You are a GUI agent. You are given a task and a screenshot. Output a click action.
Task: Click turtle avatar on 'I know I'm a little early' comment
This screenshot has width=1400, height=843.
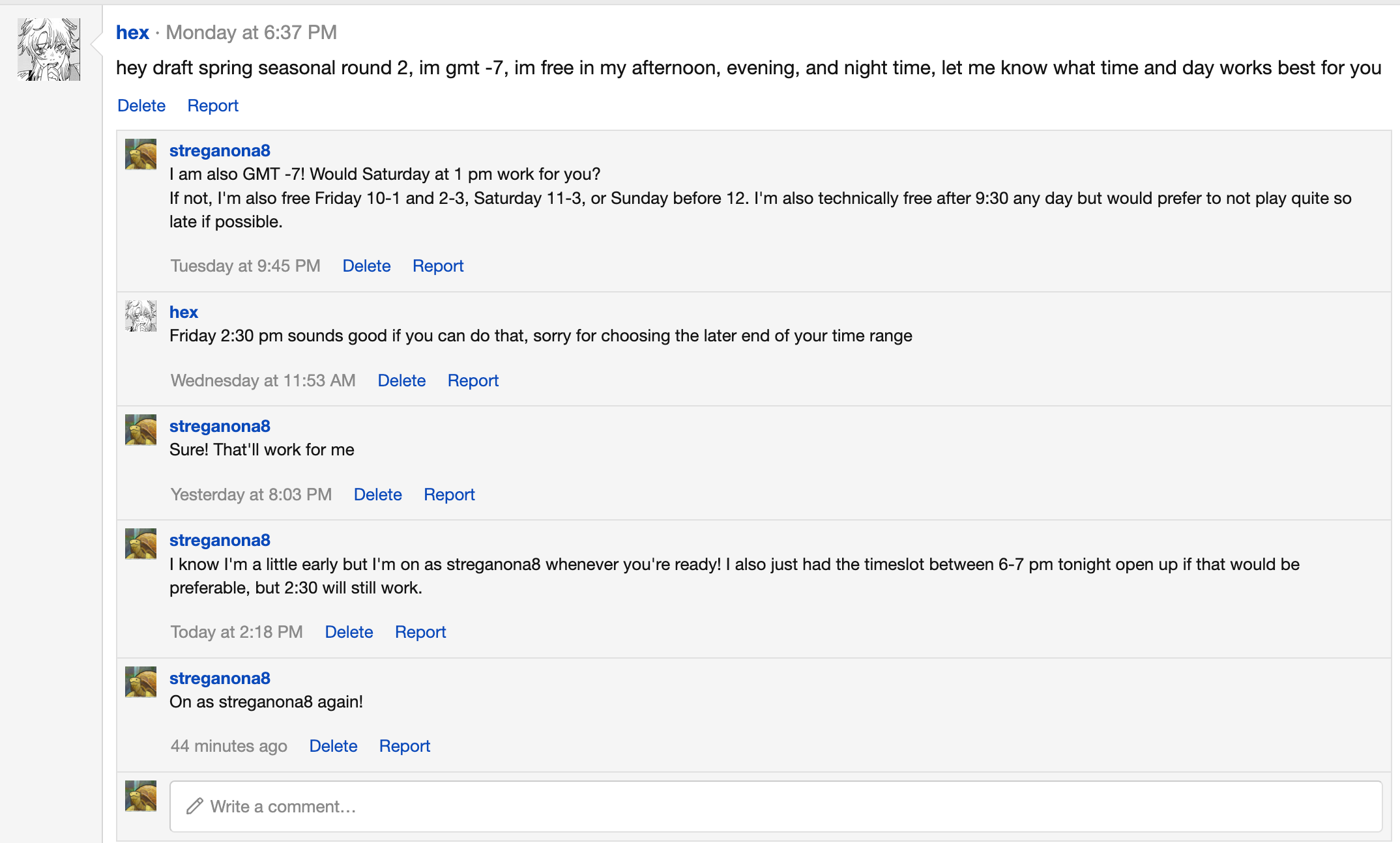(x=141, y=544)
